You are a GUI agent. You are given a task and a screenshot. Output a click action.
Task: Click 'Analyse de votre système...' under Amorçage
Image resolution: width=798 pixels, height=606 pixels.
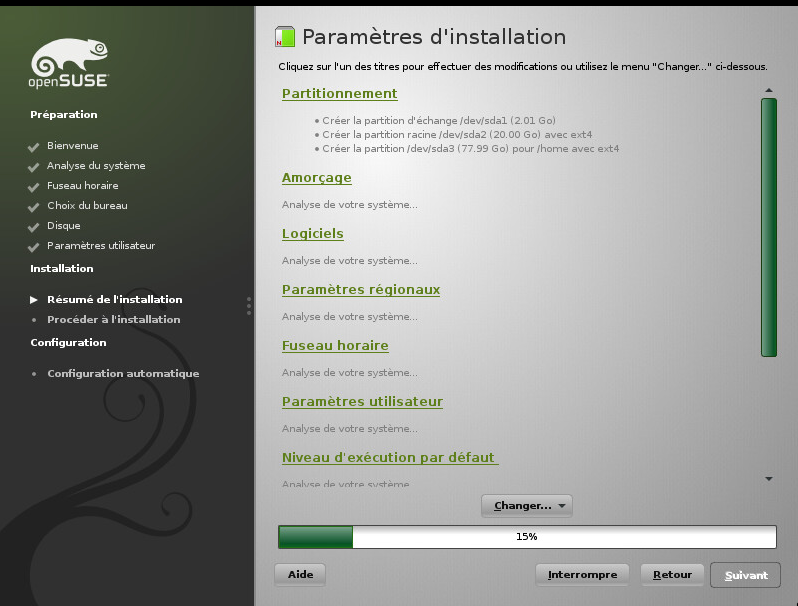point(350,205)
